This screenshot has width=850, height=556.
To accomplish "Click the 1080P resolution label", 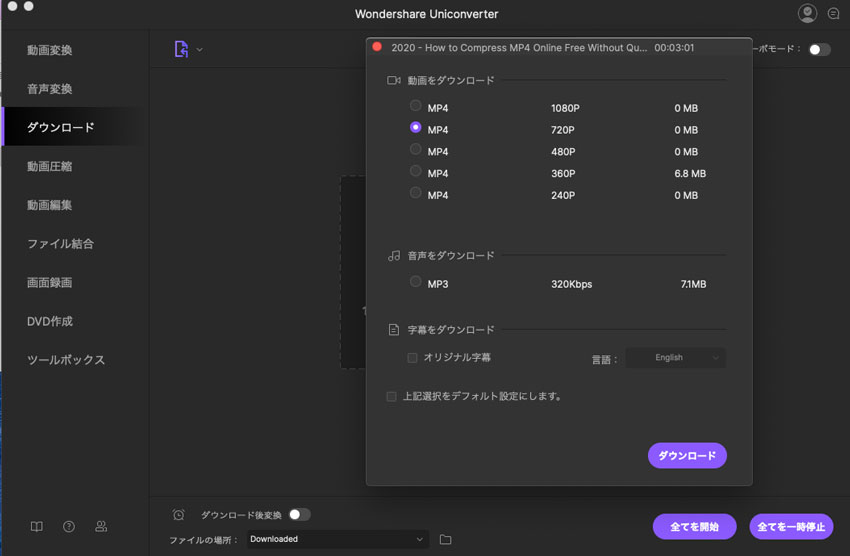I will coord(565,108).
